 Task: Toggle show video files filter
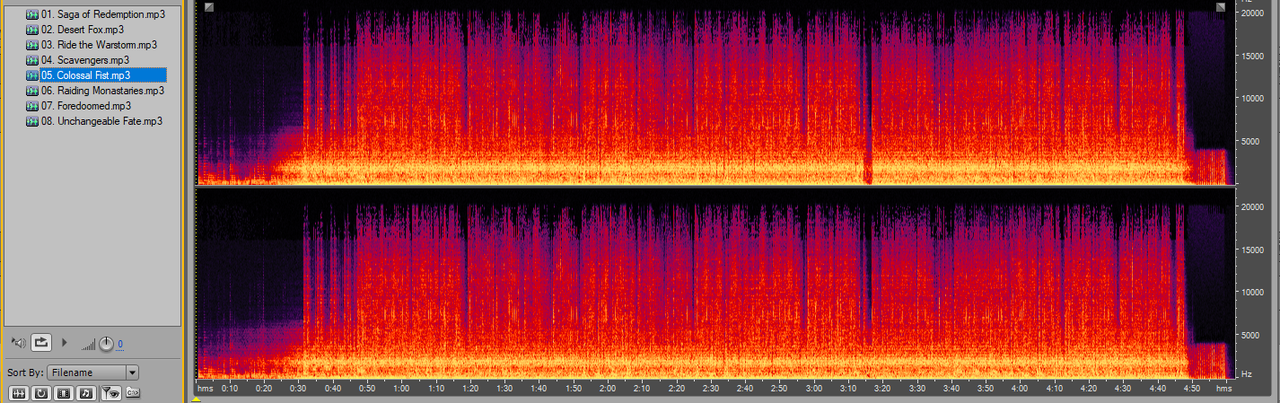[x=64, y=393]
